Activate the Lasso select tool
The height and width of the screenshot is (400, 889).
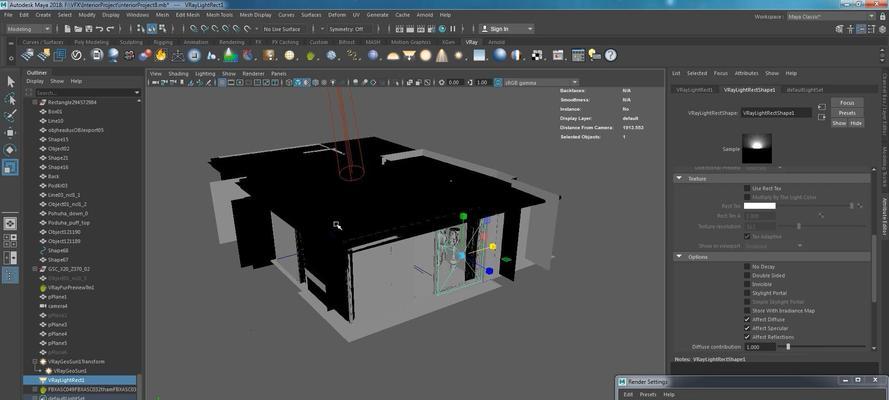tap(11, 99)
